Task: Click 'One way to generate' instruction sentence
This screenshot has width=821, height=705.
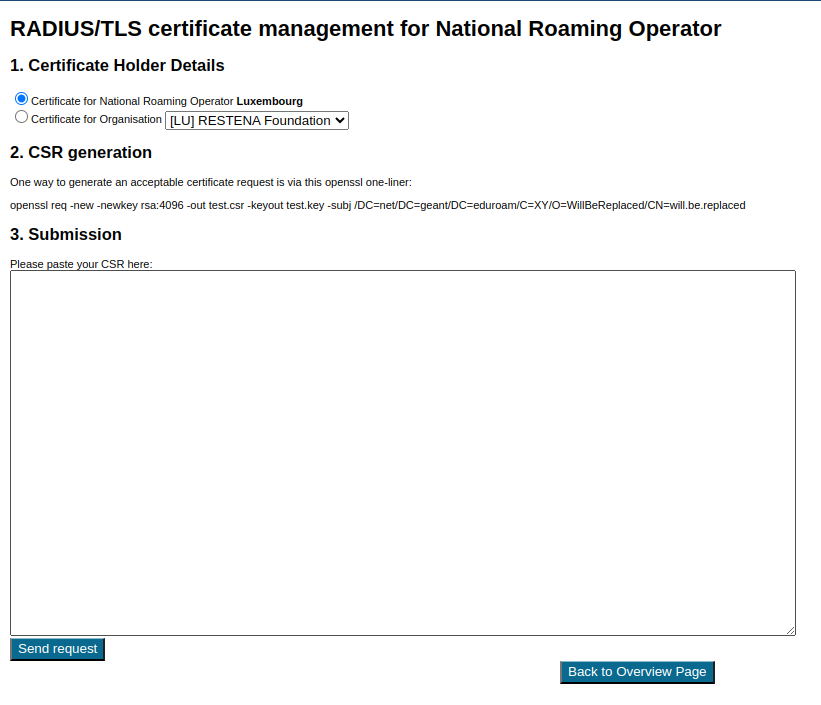Action: coord(210,182)
